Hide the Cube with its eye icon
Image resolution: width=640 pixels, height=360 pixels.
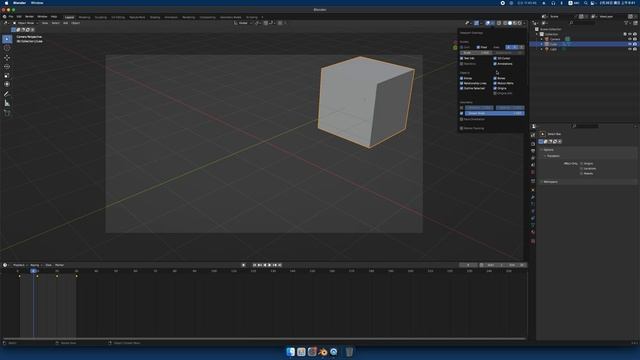(630, 44)
